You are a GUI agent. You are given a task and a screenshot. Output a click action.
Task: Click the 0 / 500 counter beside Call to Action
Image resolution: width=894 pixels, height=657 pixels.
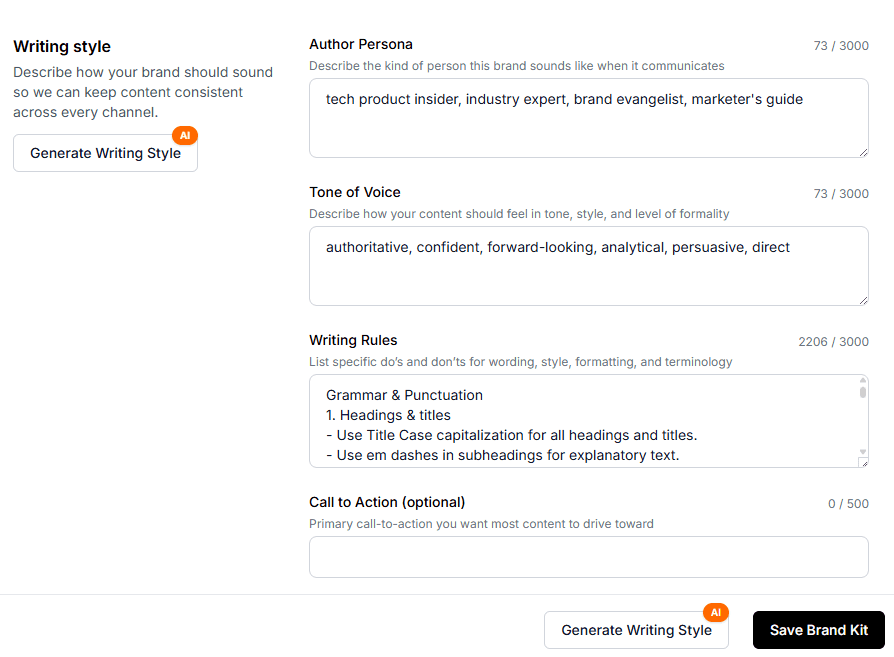[x=848, y=503]
